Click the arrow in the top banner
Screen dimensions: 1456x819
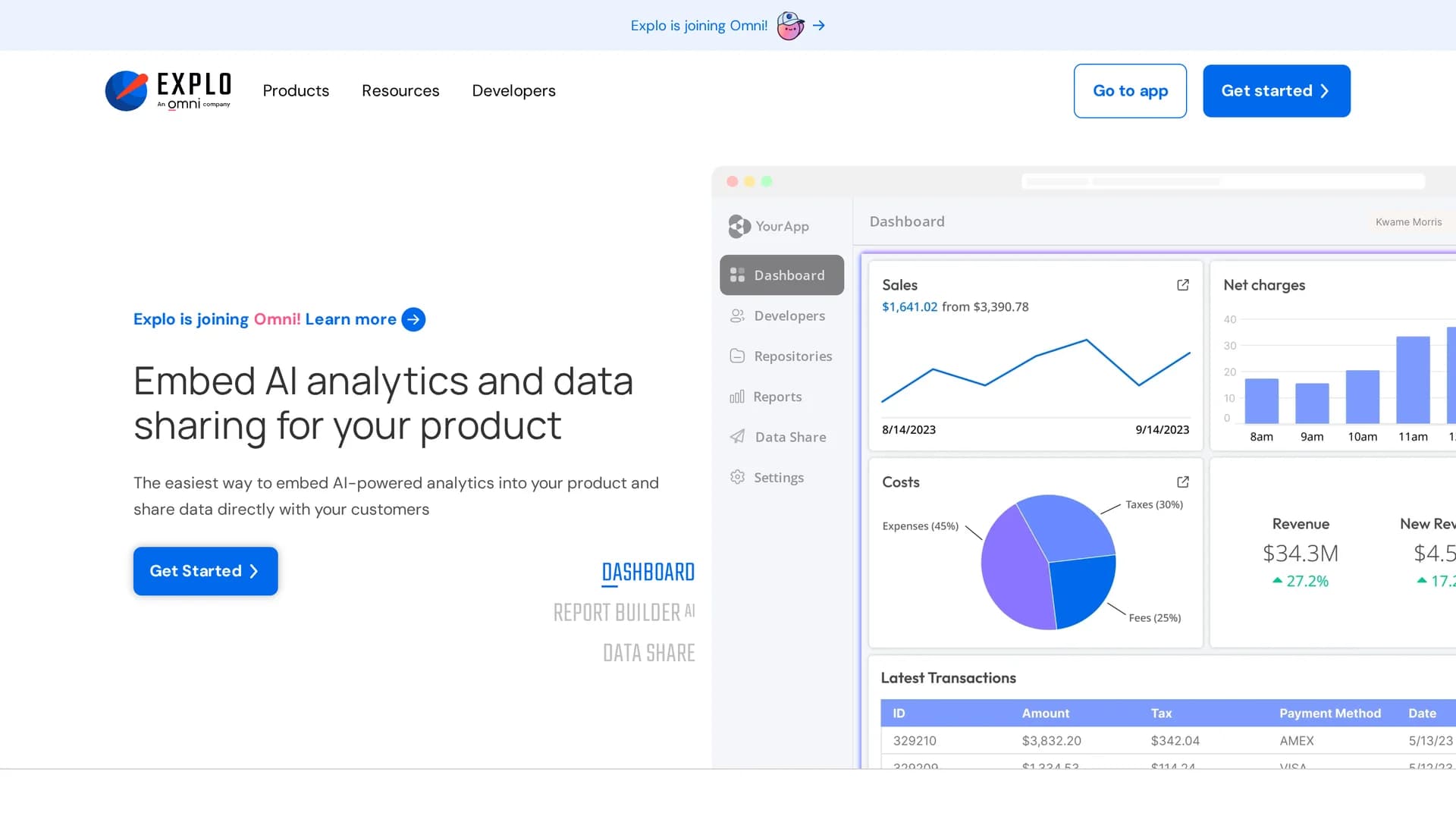819,26
